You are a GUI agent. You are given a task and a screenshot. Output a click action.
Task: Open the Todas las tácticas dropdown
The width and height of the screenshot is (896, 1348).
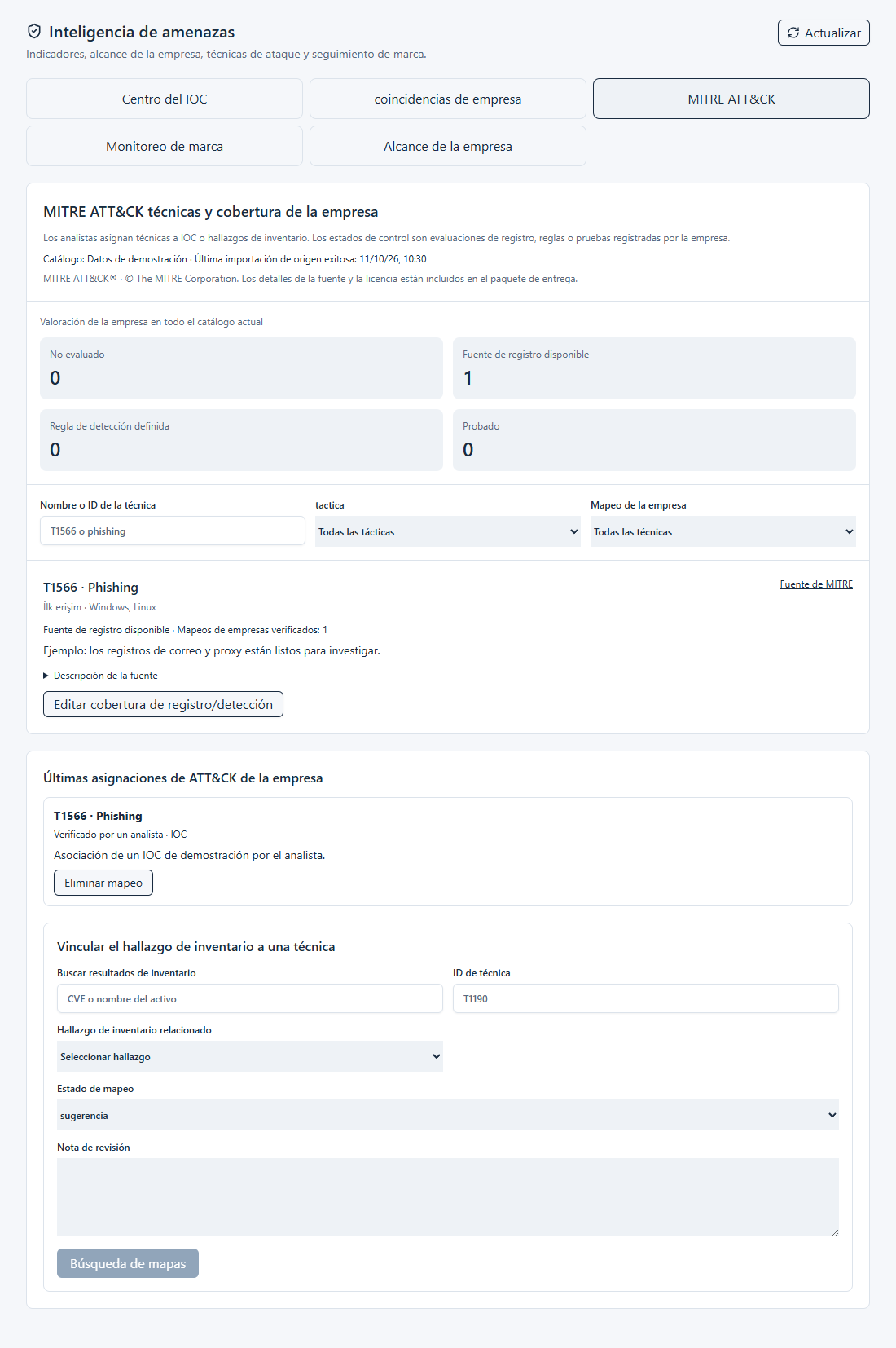448,531
